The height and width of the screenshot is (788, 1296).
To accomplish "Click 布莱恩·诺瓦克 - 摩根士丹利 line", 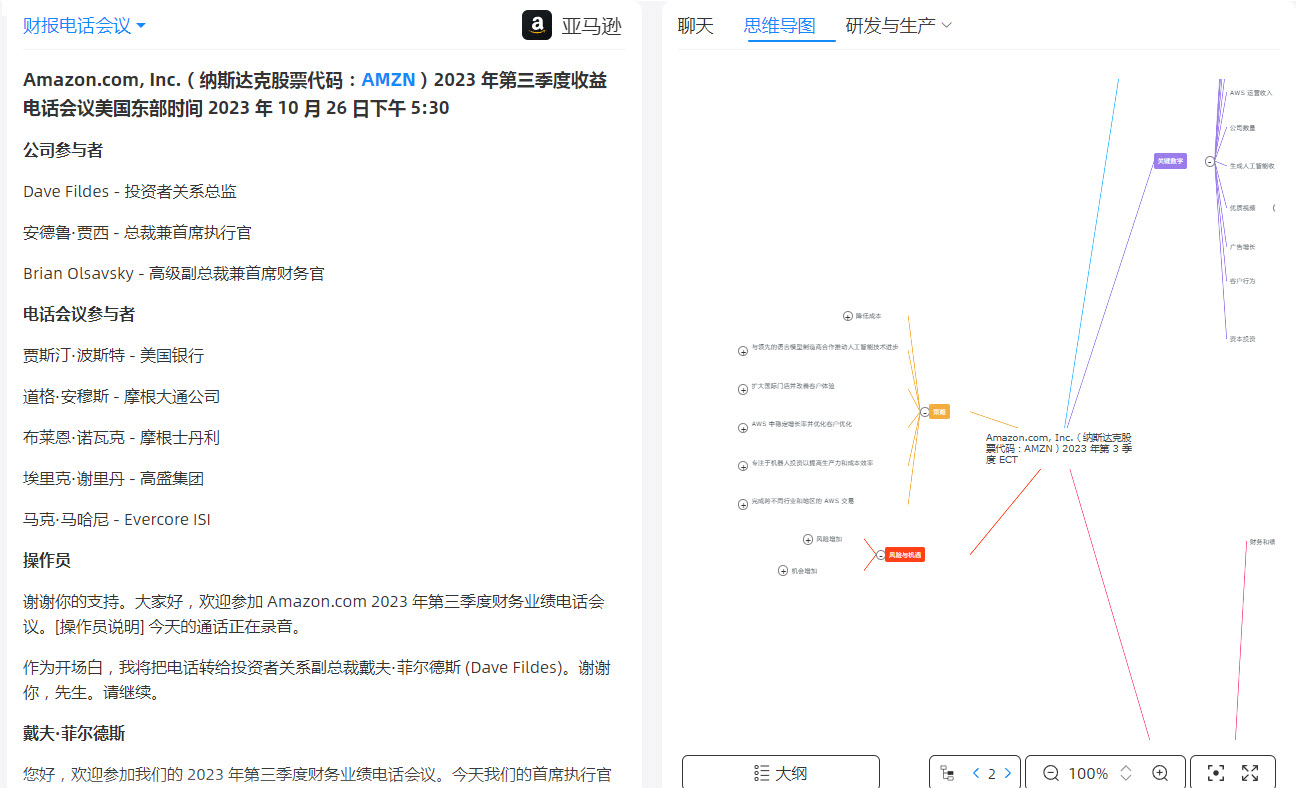I will (122, 437).
